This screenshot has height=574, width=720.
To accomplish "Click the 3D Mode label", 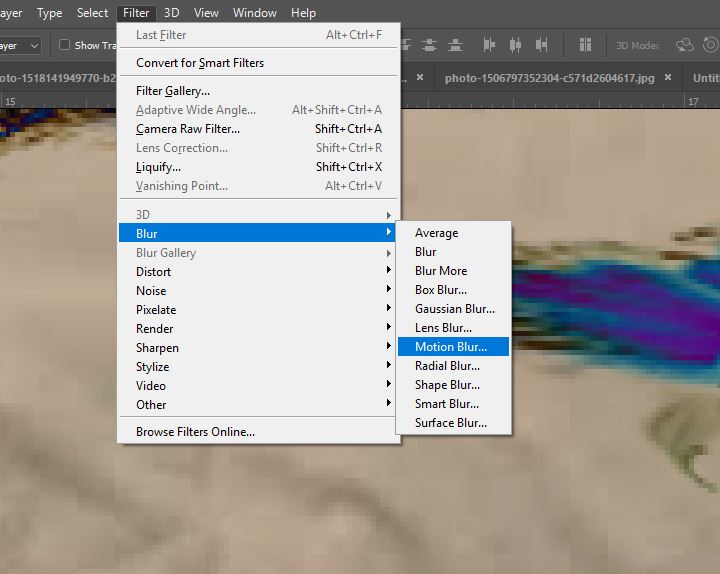I will [x=637, y=45].
